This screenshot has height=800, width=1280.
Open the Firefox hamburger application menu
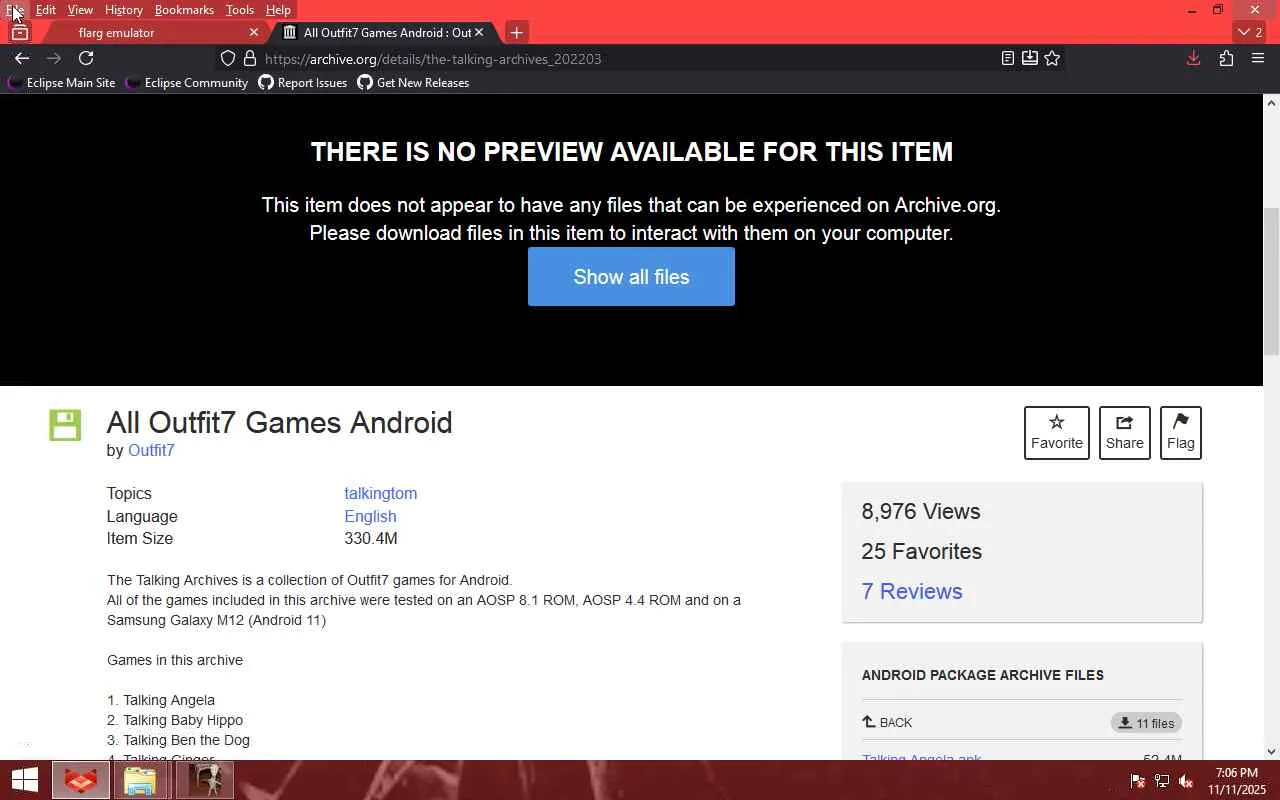(1258, 58)
